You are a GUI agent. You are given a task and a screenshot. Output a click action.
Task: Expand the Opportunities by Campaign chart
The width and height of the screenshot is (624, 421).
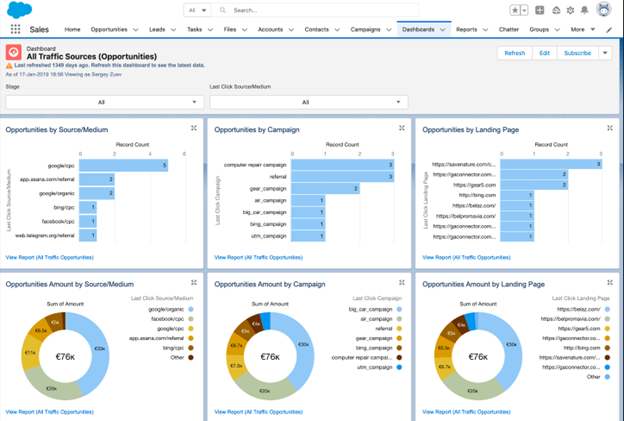[402, 128]
